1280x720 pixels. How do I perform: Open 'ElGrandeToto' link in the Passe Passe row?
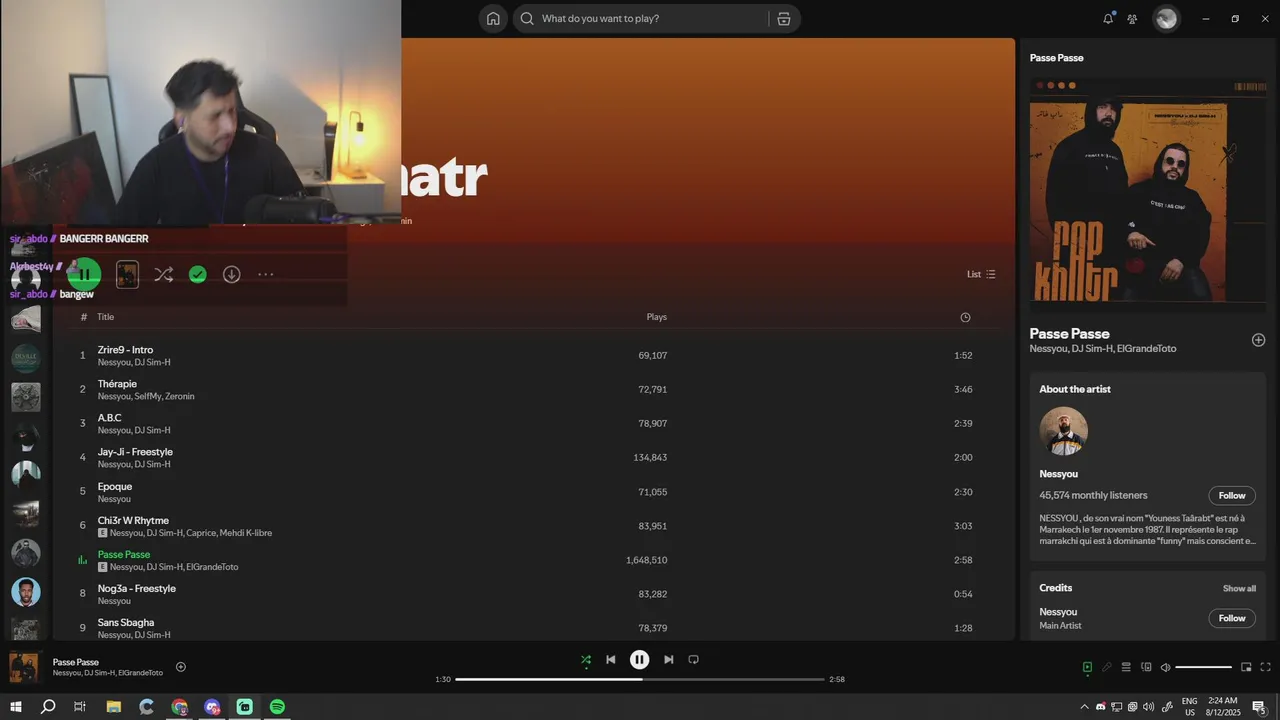click(x=213, y=567)
